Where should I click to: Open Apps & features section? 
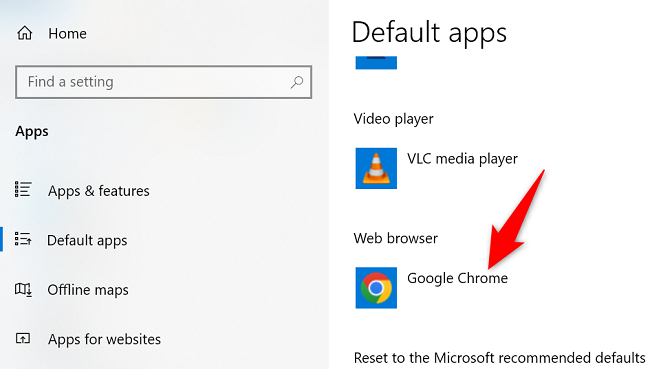click(x=99, y=191)
